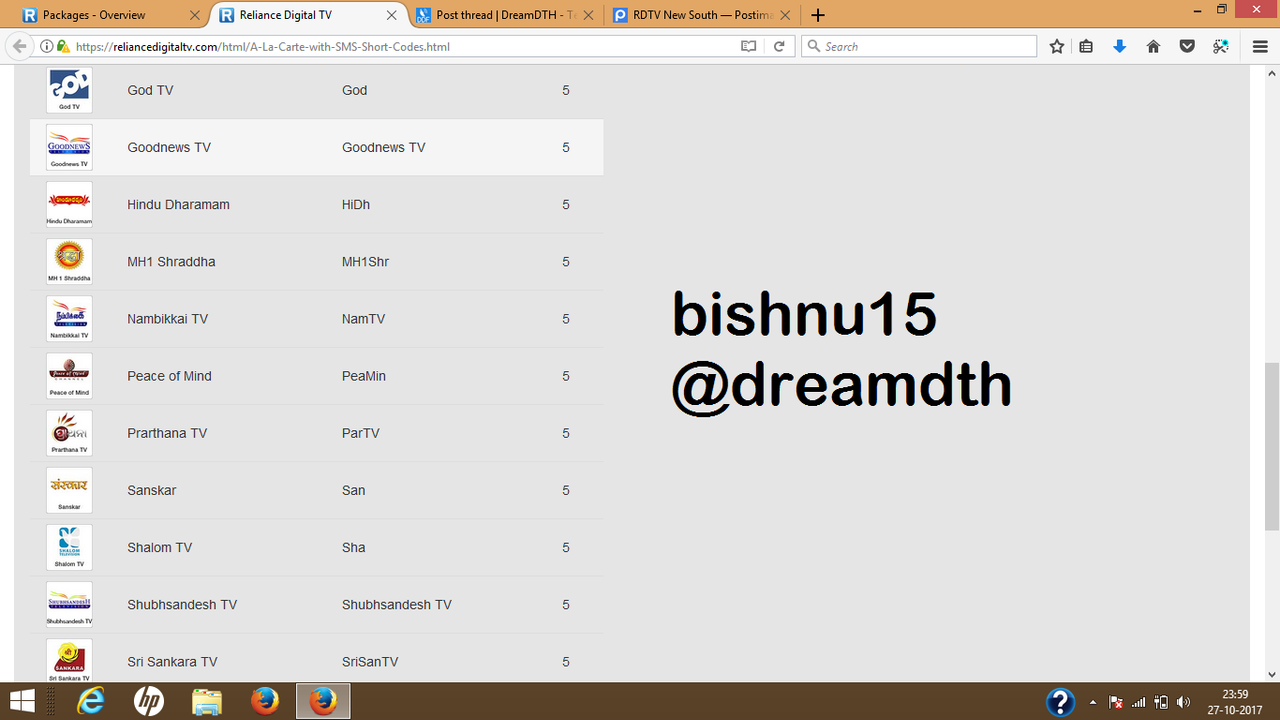
Task: Click the Prarthana TV channel logo
Action: (x=69, y=433)
